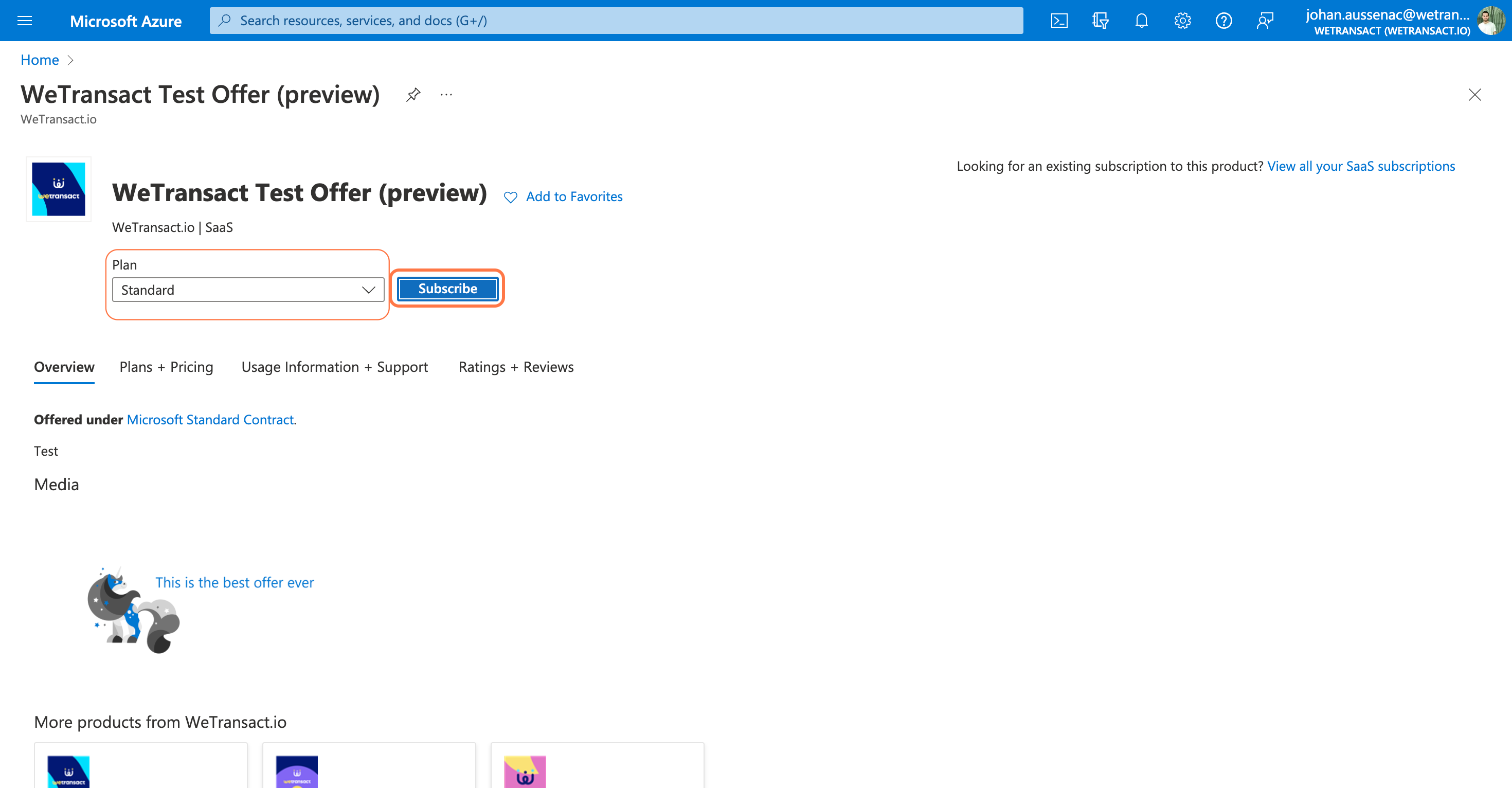
Task: Expand the Plan dropdown set to Standard
Action: click(x=248, y=290)
